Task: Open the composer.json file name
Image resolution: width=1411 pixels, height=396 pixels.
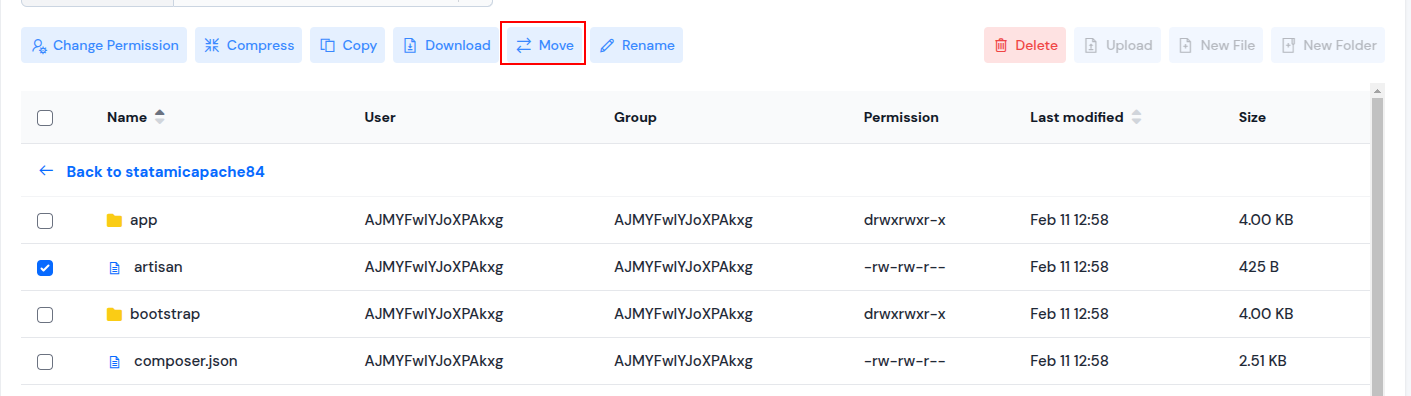Action: point(186,361)
